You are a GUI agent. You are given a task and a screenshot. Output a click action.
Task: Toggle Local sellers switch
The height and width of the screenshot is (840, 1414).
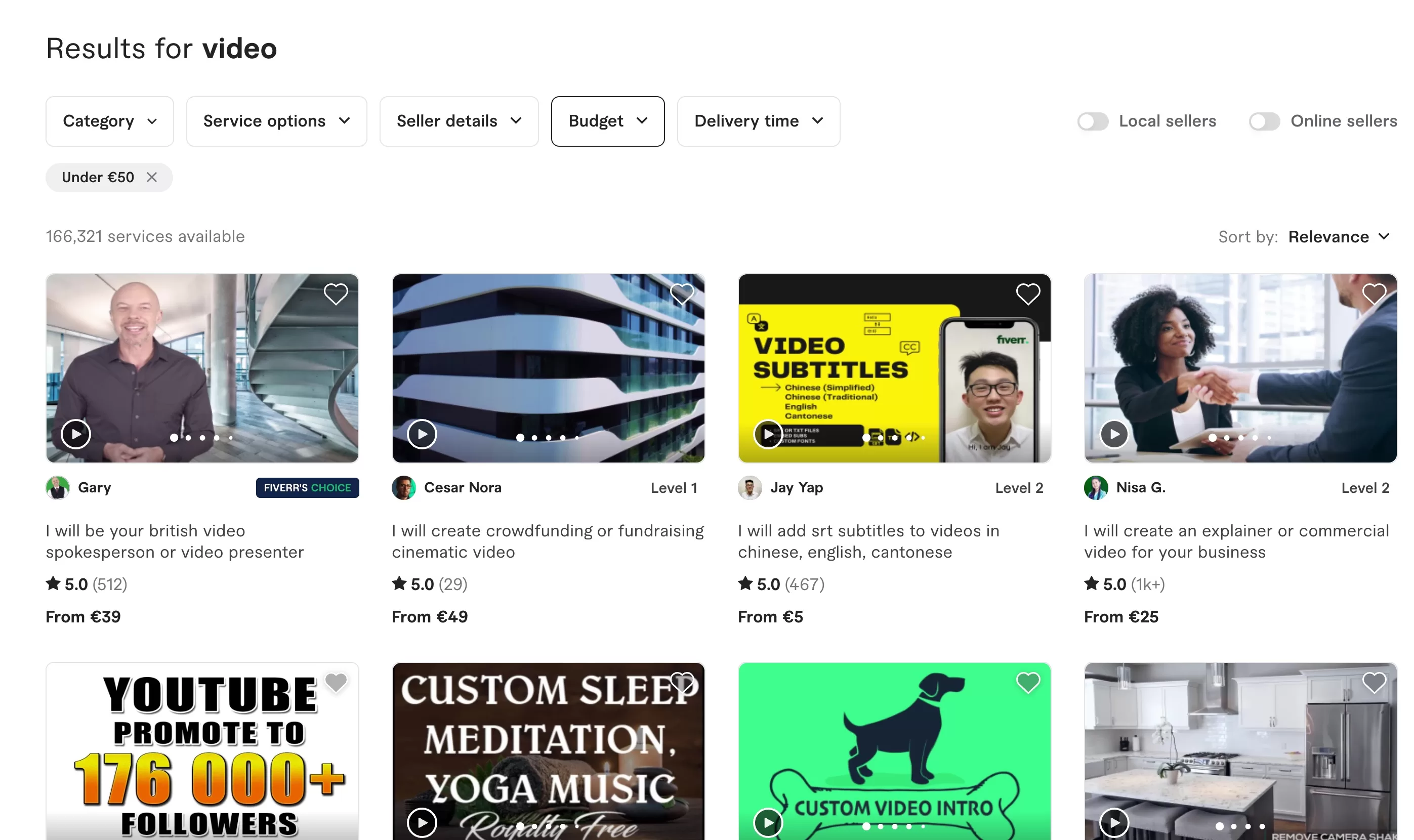[1093, 121]
